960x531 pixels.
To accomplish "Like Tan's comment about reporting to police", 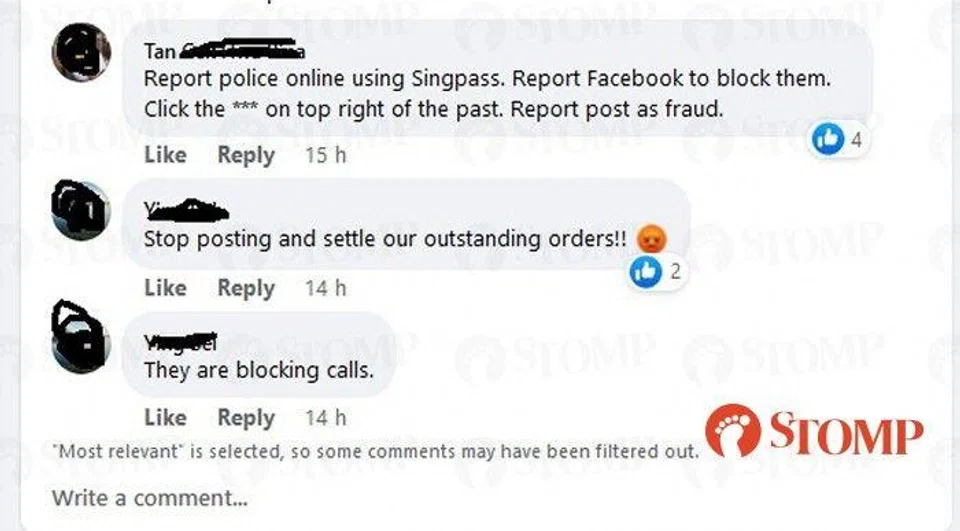I will (x=165, y=155).
